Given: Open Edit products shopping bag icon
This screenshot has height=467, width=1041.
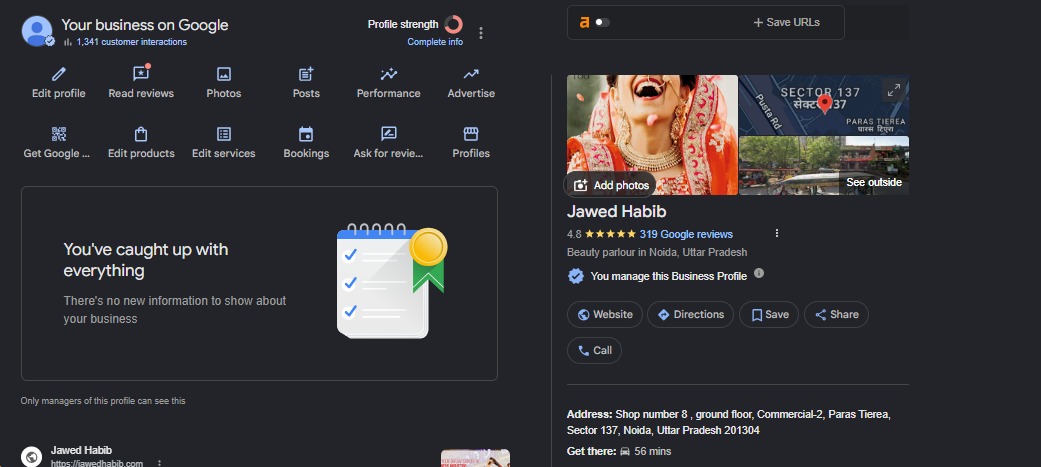Looking at the screenshot, I should point(141,134).
